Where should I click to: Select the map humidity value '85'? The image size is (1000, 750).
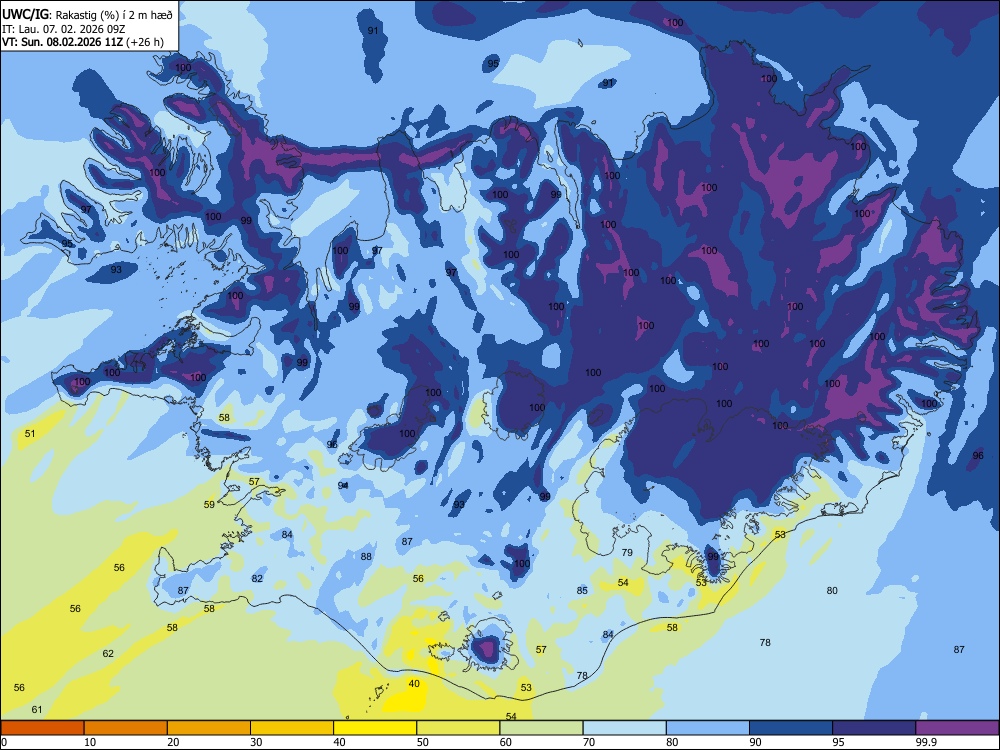(x=582, y=591)
